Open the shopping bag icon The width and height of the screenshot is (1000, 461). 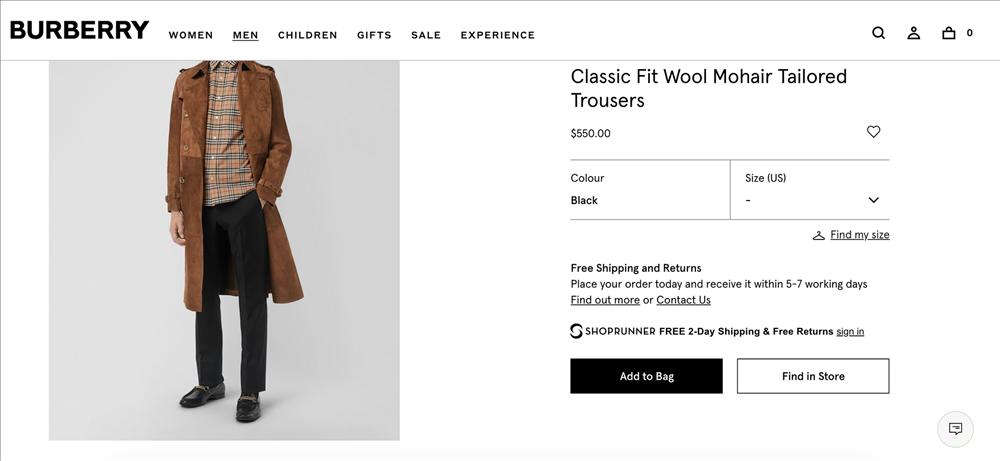click(x=949, y=33)
